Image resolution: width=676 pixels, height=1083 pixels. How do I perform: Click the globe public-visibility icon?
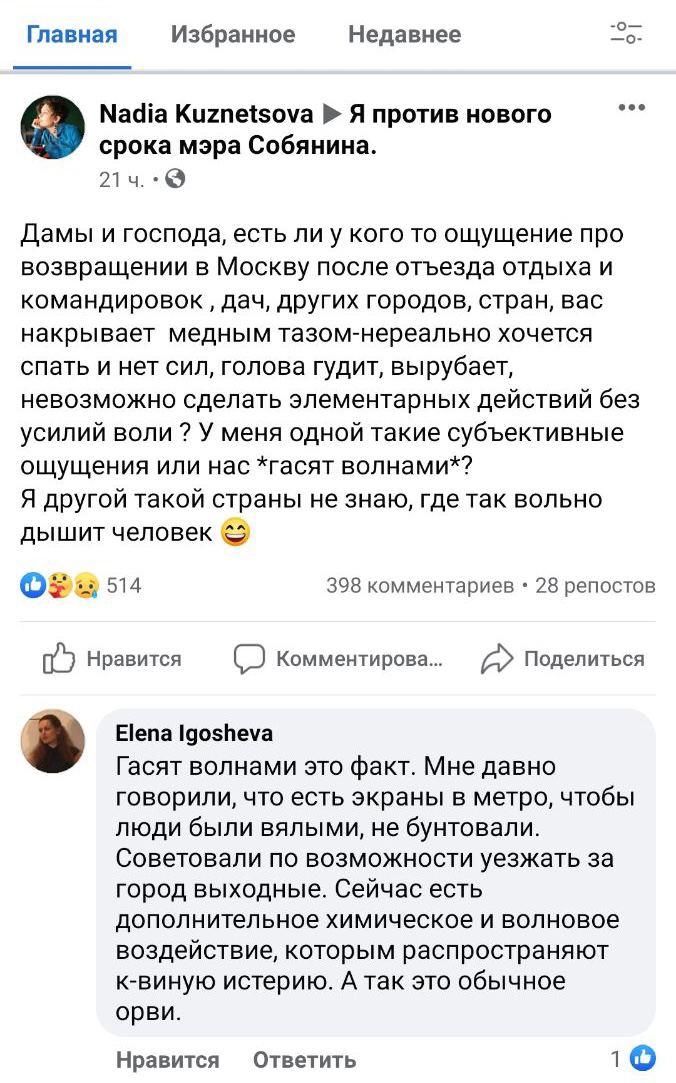(174, 180)
